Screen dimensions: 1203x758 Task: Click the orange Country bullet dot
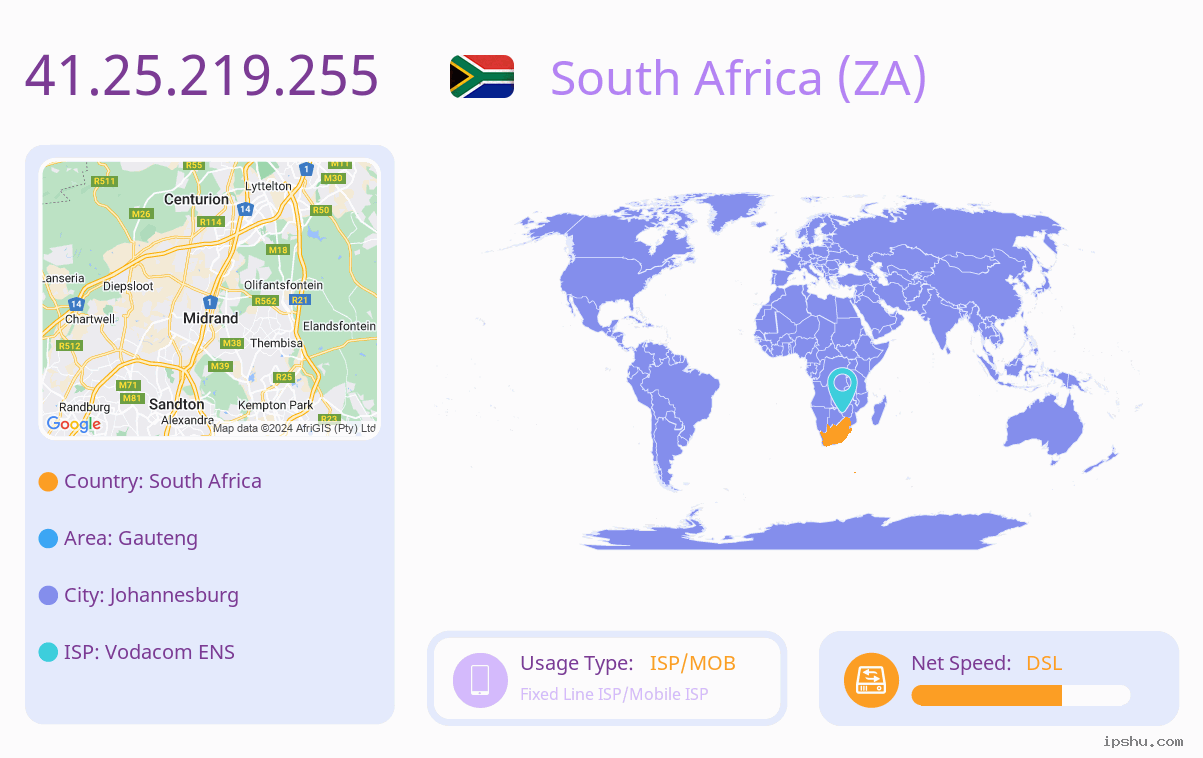(x=48, y=482)
